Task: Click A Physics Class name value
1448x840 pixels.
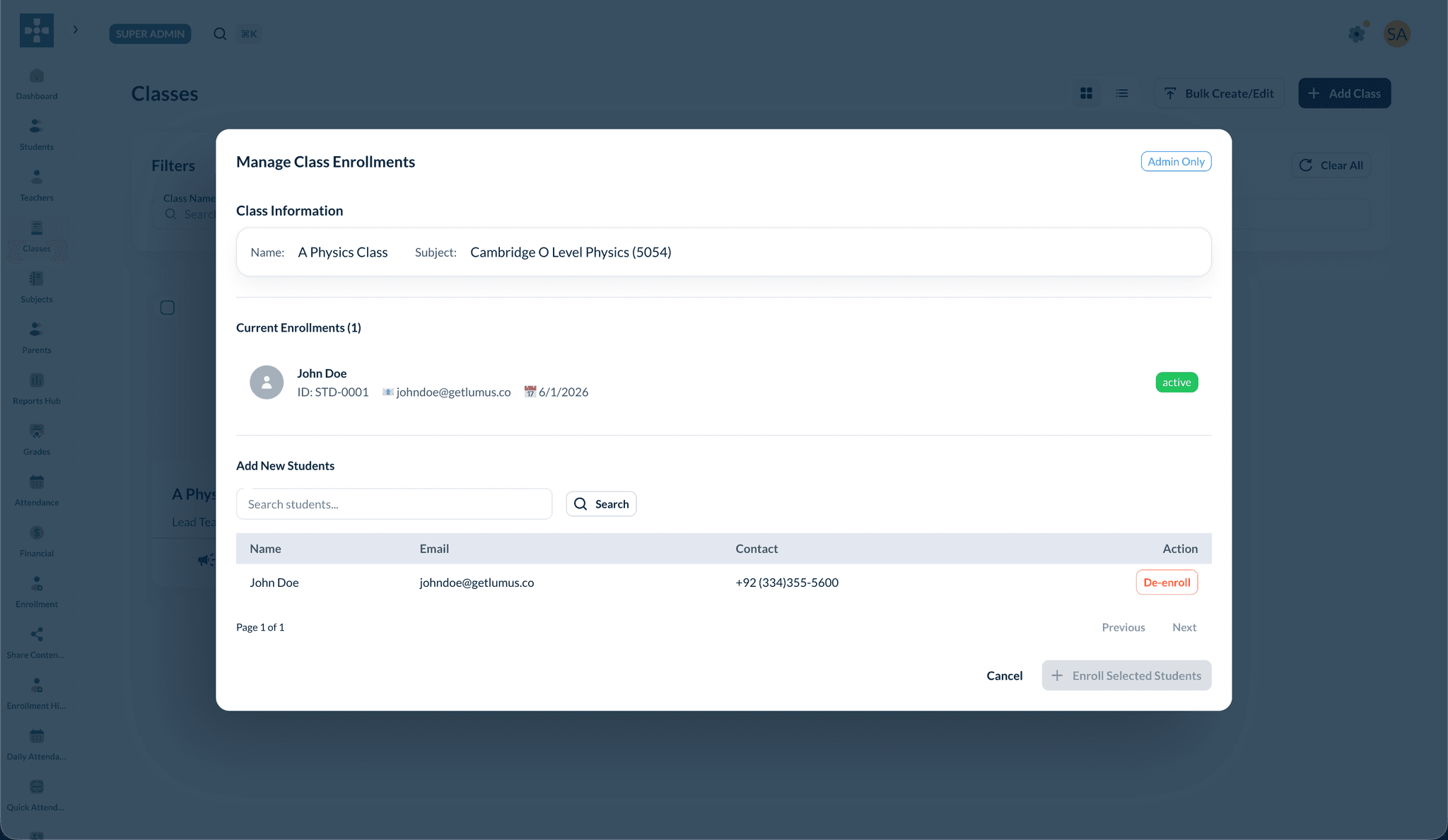Action: tap(343, 252)
